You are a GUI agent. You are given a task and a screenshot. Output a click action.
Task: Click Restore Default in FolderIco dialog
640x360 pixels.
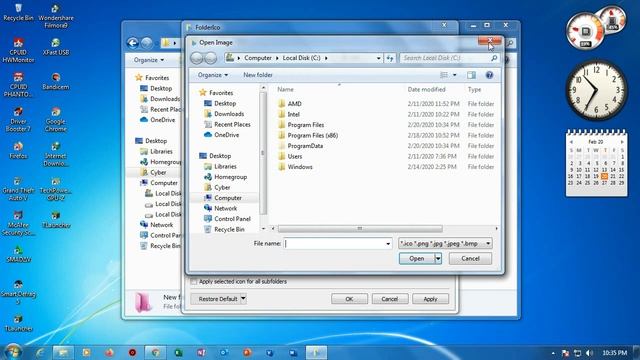tap(218, 299)
